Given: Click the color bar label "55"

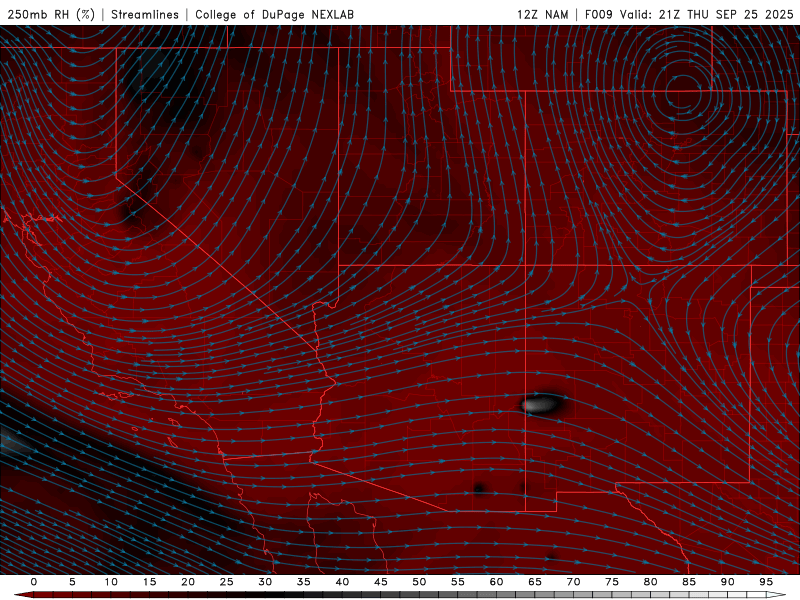Looking at the screenshot, I should click(x=458, y=582).
